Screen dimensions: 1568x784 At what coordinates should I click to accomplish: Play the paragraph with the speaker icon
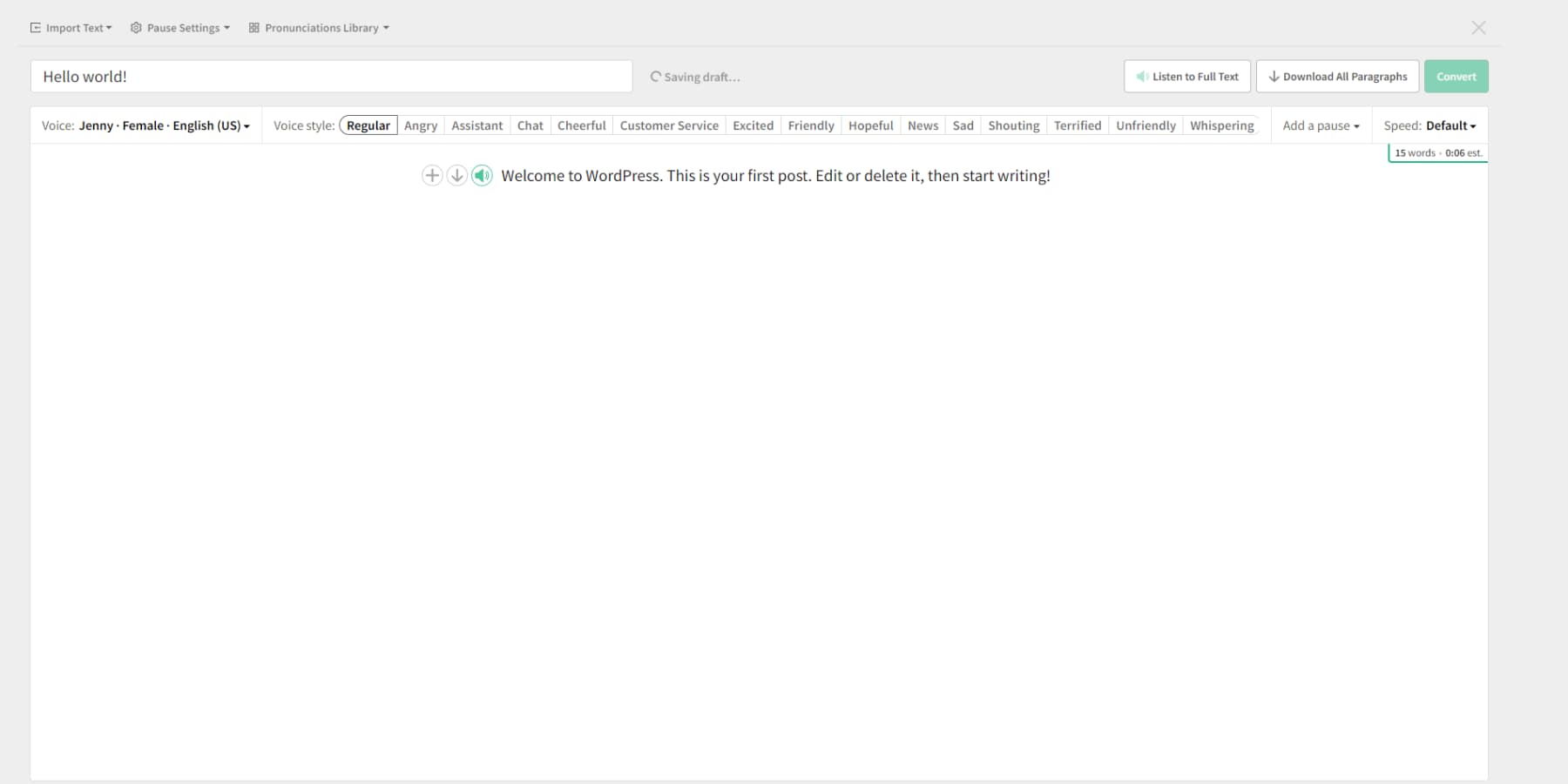(x=482, y=175)
